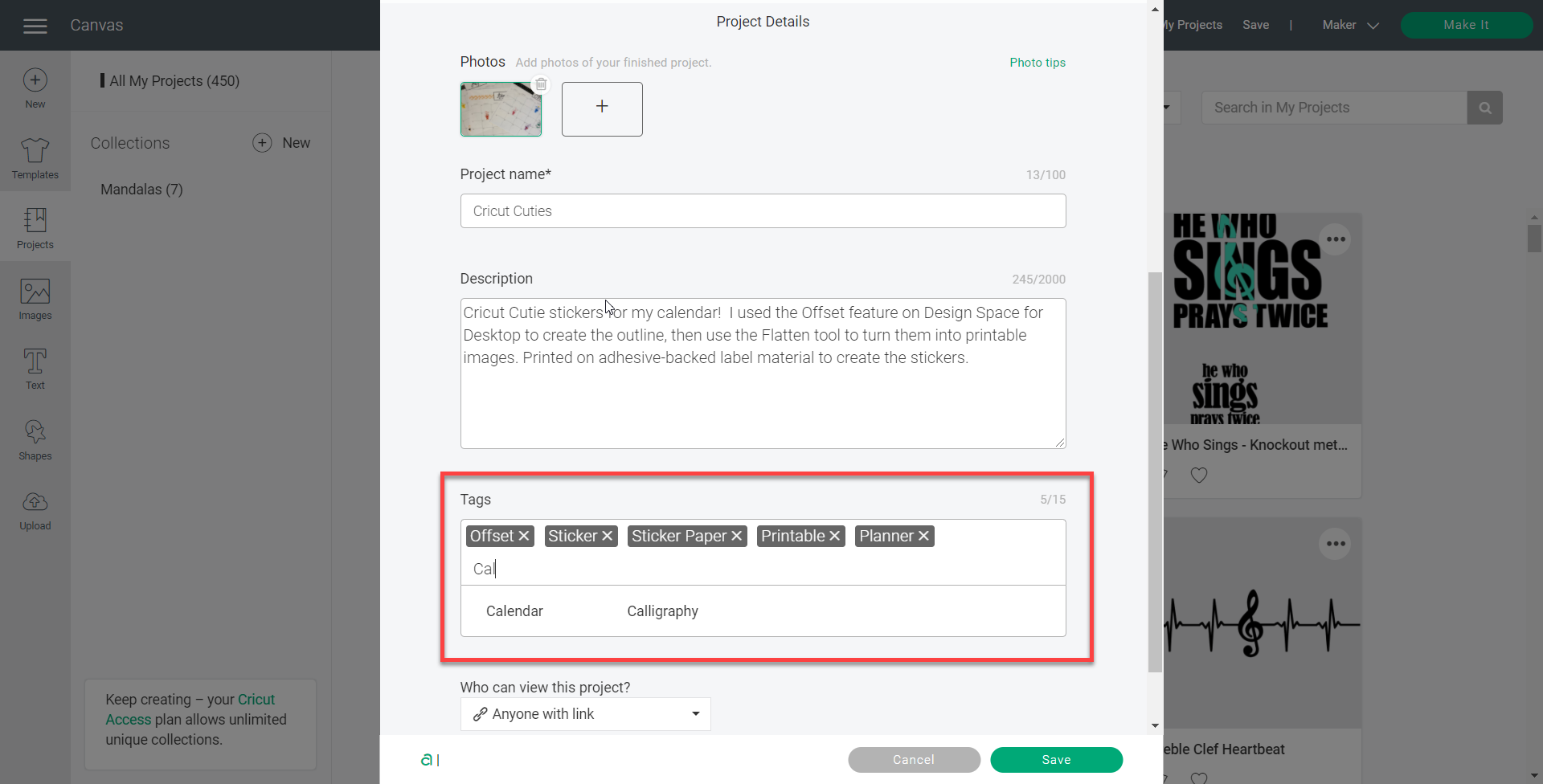Choose the Calligraphy tag suggestion
Image resolution: width=1543 pixels, height=784 pixels.
(x=662, y=611)
